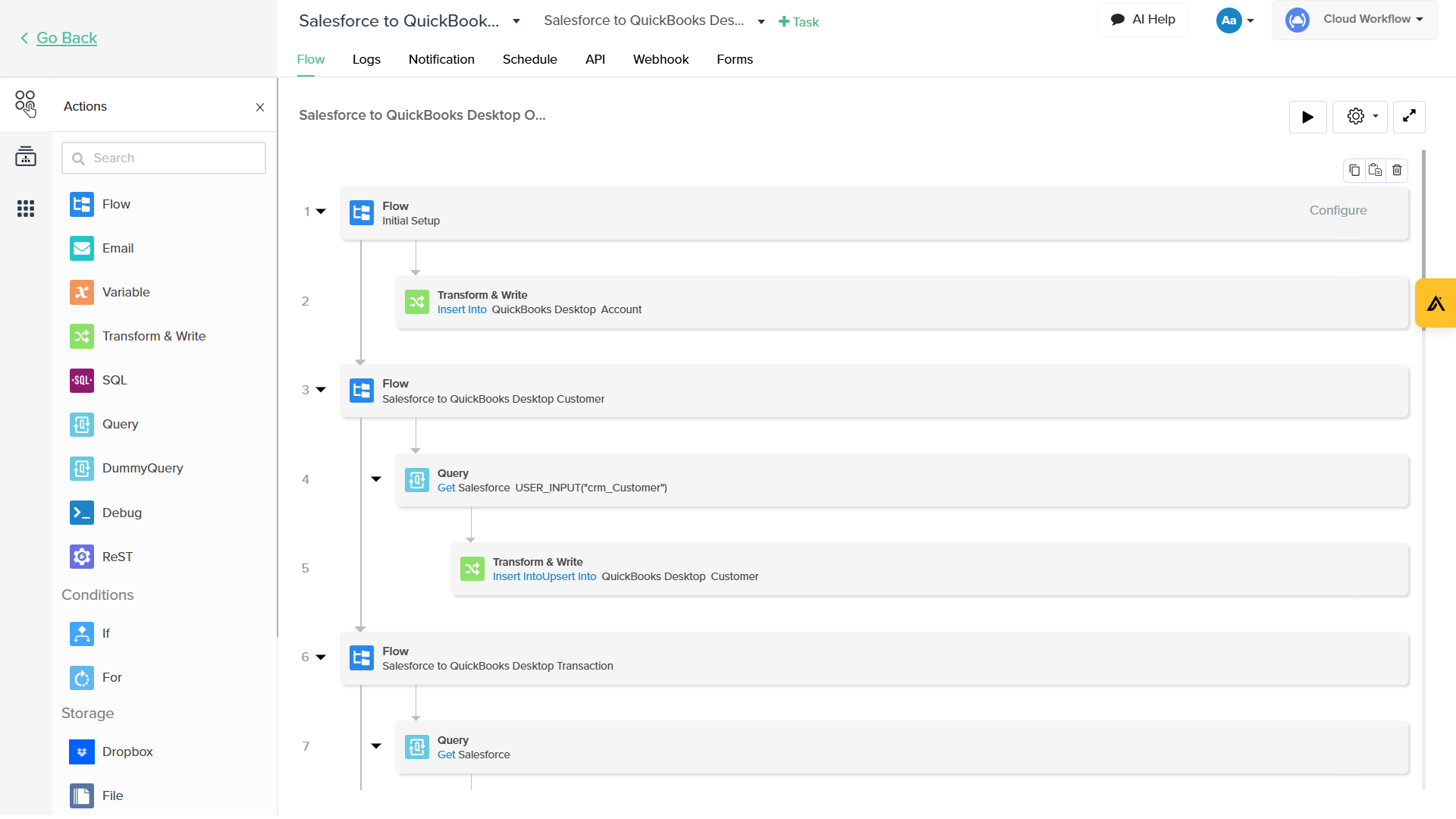Viewport: 1456px width, 819px height.
Task: Run the workflow with the play icon
Action: (x=1307, y=117)
